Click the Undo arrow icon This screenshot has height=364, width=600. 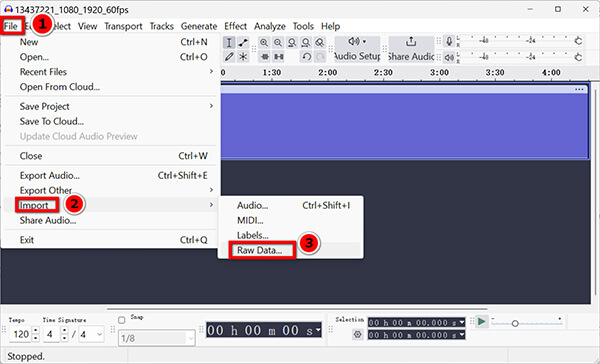[306, 57]
